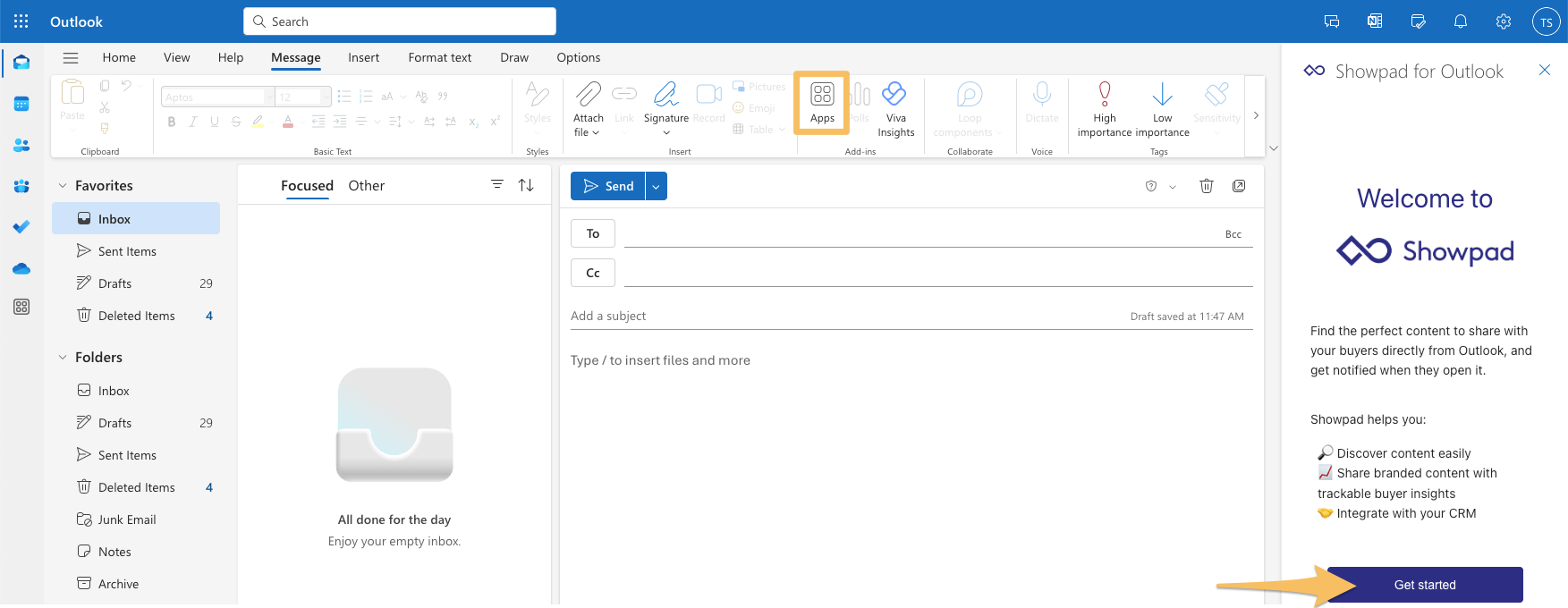The image size is (1568, 608).
Task: Toggle Italic formatting
Action: click(x=193, y=122)
